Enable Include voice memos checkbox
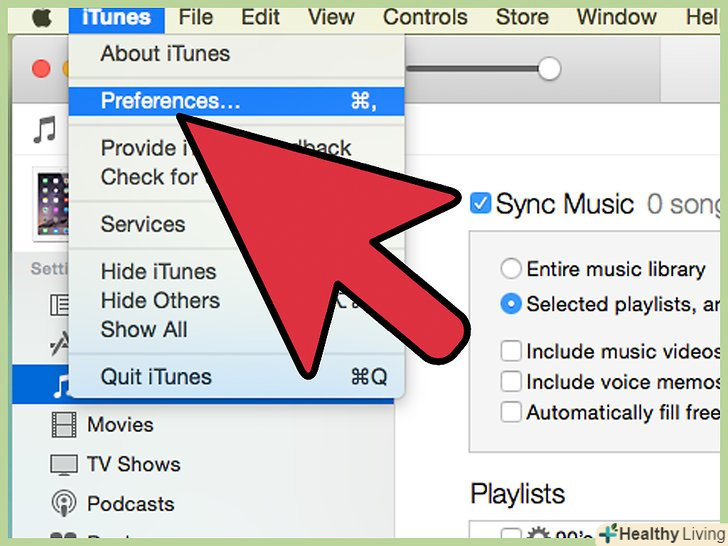 click(511, 382)
